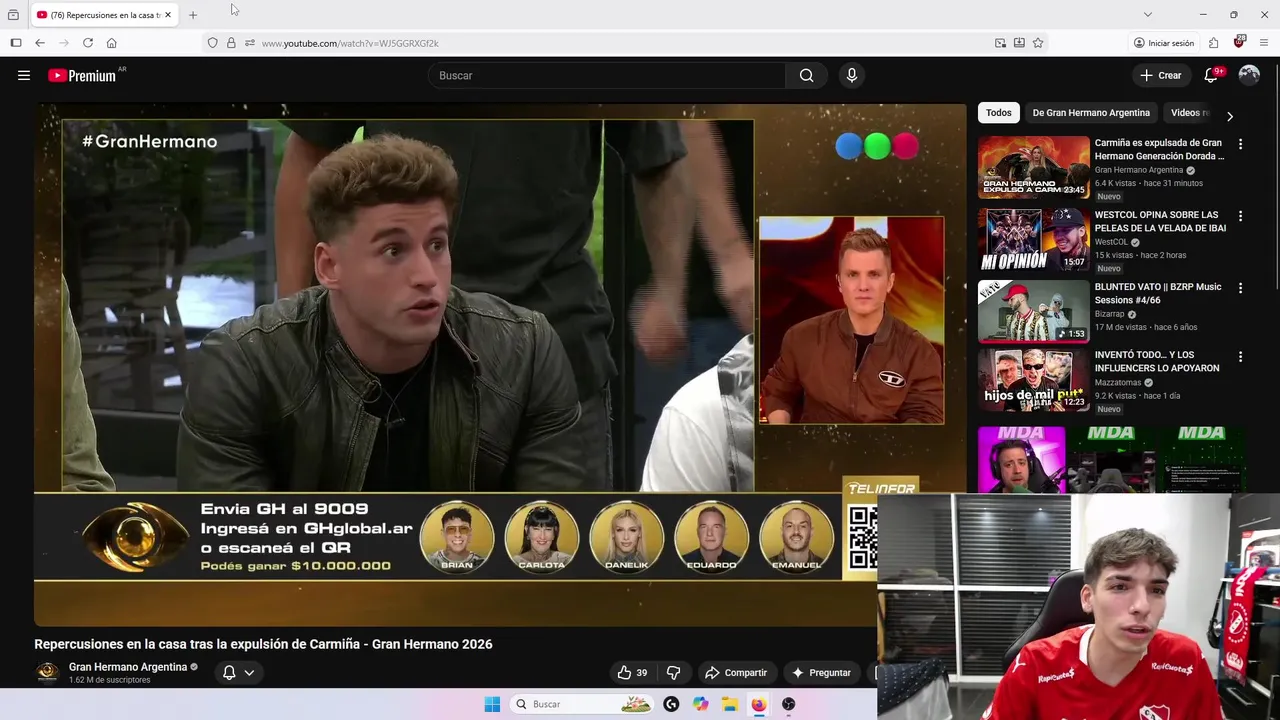Open YouTube notifications bell in header
This screenshot has height=720, width=1280.
pyautogui.click(x=1211, y=75)
